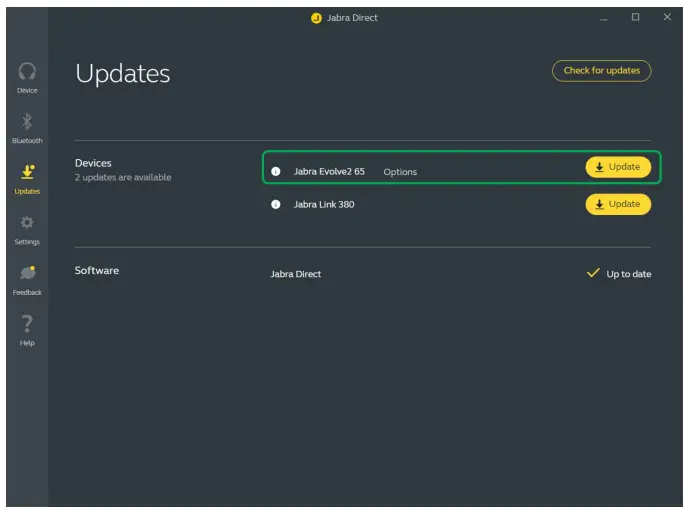
Task: Update the Jabra Link 380 firmware
Action: pos(618,204)
